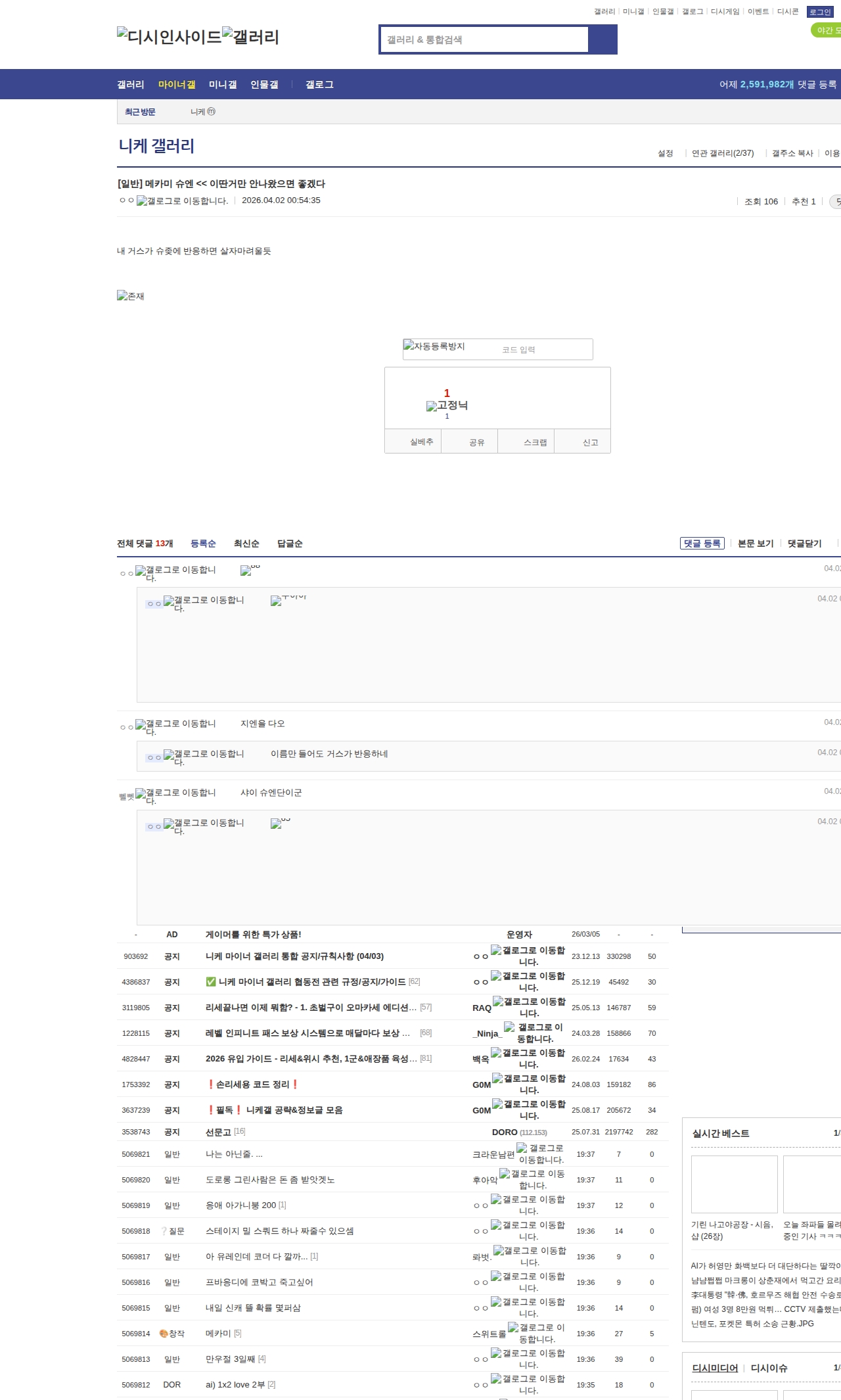Switch to the 디시이슈 tab
The width and height of the screenshot is (841, 1400).
pyautogui.click(x=769, y=1368)
